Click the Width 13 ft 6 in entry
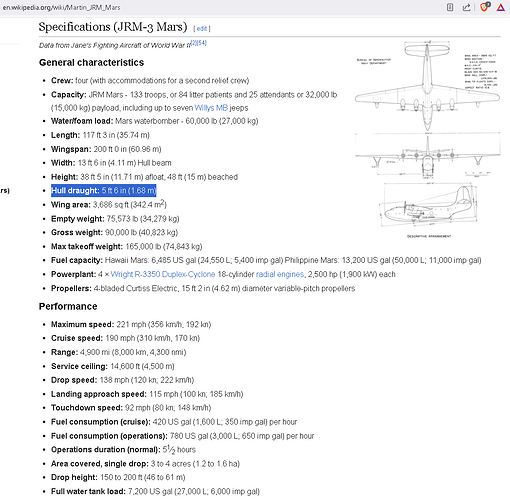The height and width of the screenshot is (500, 510). (x=111, y=163)
